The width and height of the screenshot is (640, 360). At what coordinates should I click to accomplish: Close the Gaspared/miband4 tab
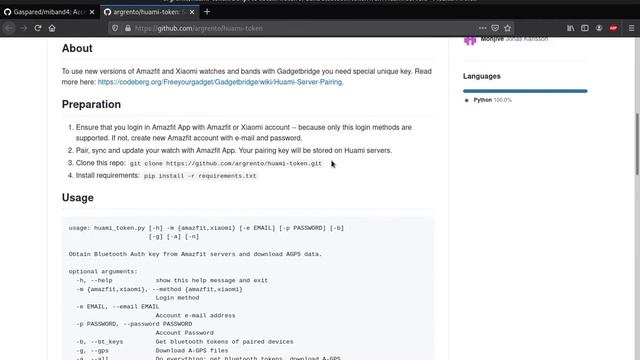pyautogui.click(x=92, y=12)
